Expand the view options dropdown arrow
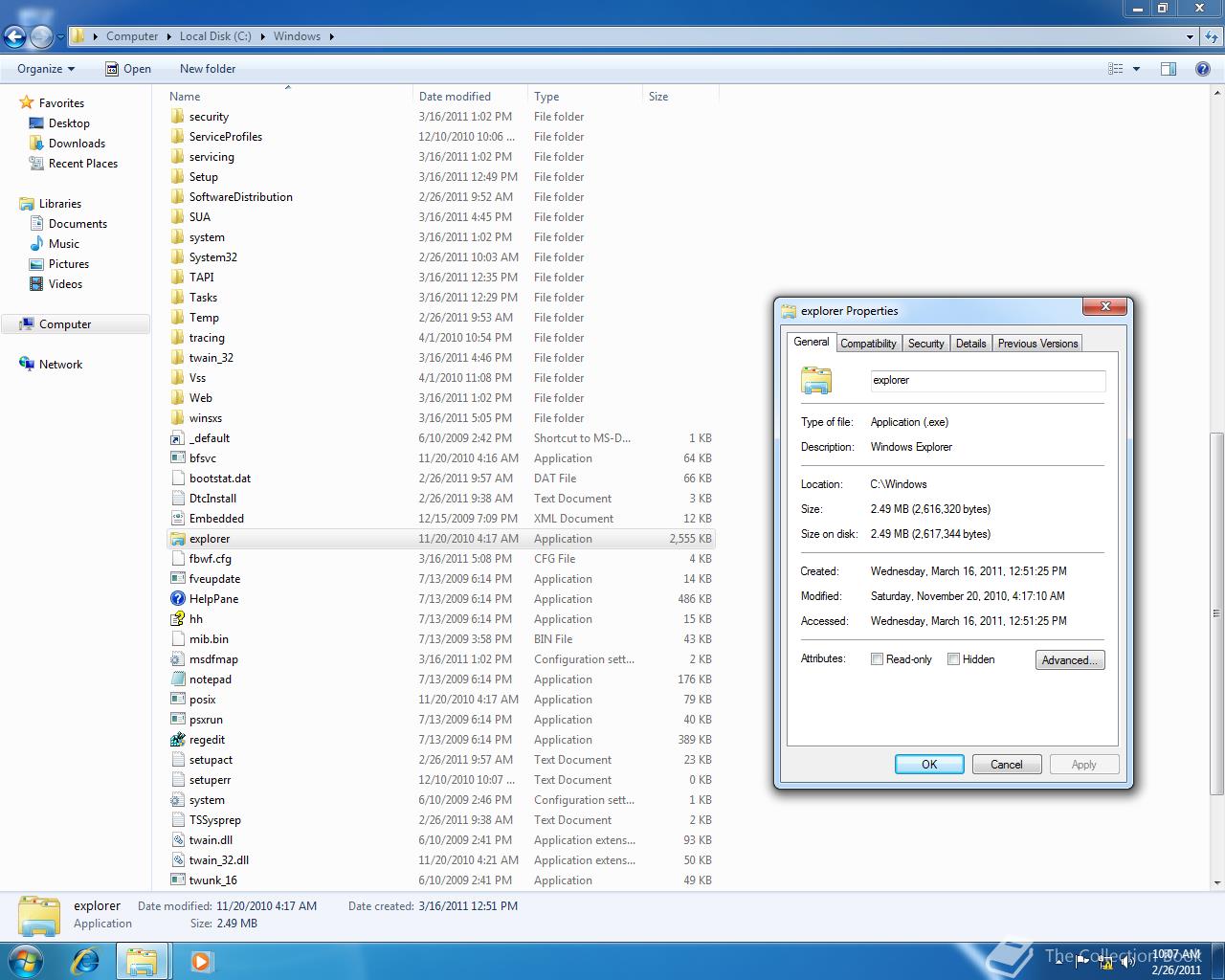1225x980 pixels. 1136,69
